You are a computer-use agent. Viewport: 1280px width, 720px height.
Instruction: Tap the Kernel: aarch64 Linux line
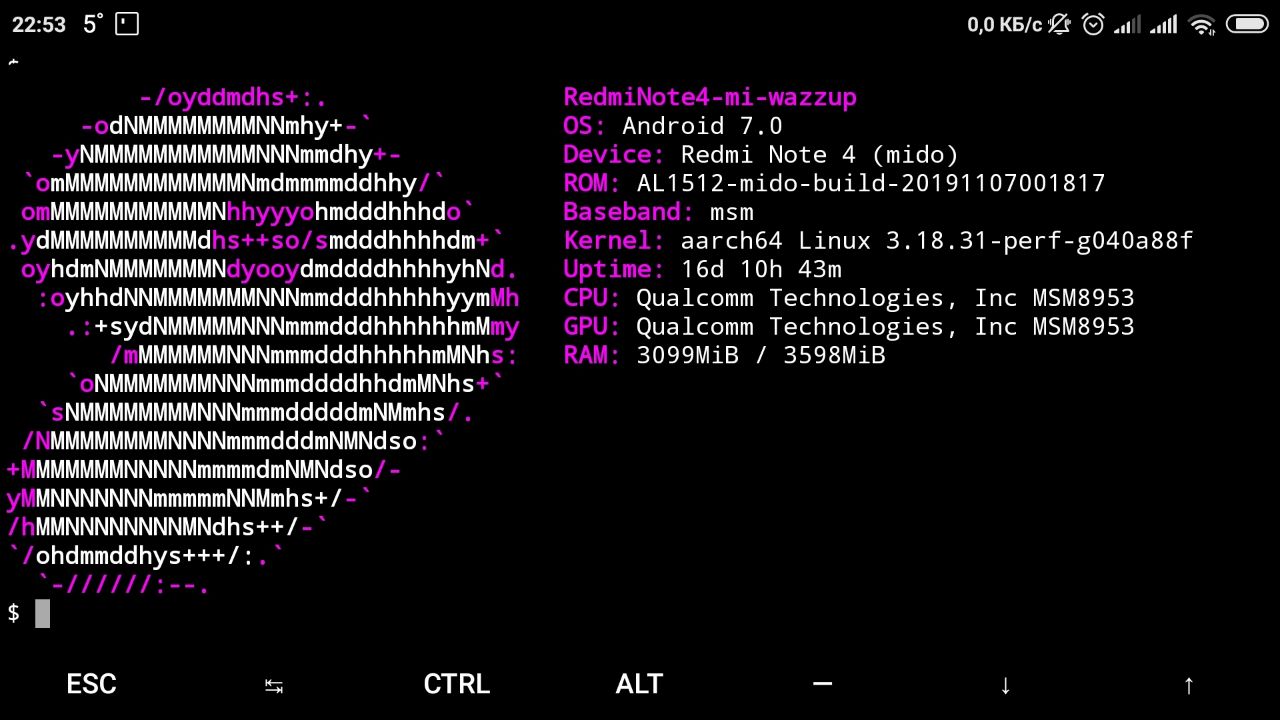(878, 241)
